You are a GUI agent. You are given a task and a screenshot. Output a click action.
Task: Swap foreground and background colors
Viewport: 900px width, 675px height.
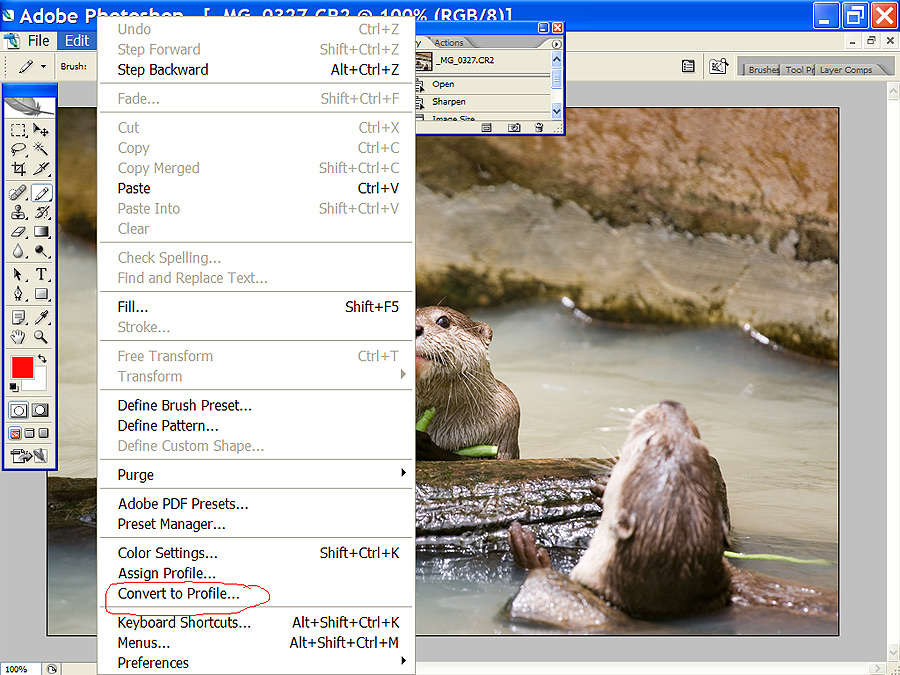click(x=42, y=358)
